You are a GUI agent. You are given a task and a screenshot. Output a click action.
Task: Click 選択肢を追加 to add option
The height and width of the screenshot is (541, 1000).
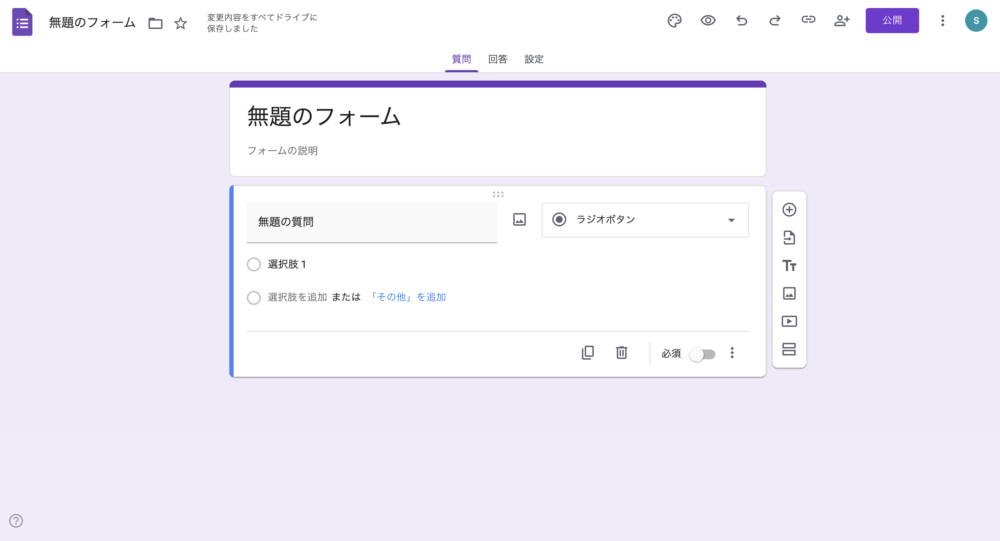pyautogui.click(x=297, y=297)
